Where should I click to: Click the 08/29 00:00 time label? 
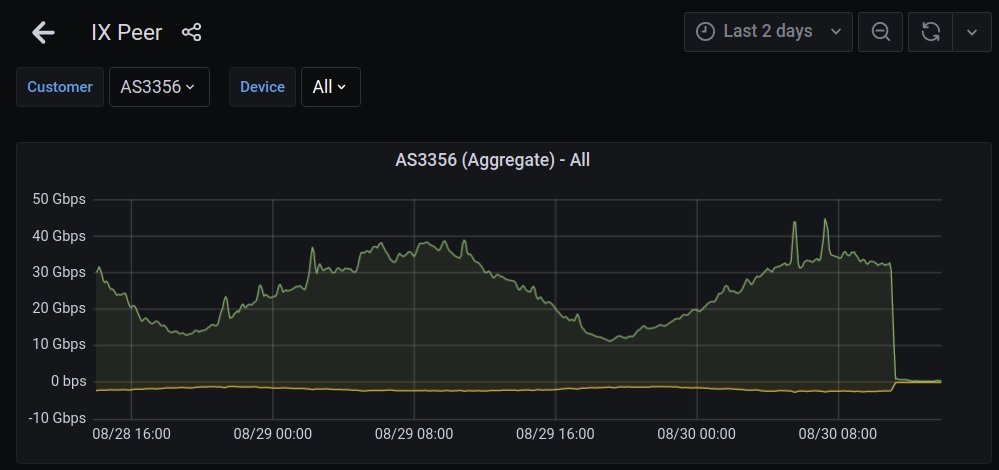click(x=273, y=434)
